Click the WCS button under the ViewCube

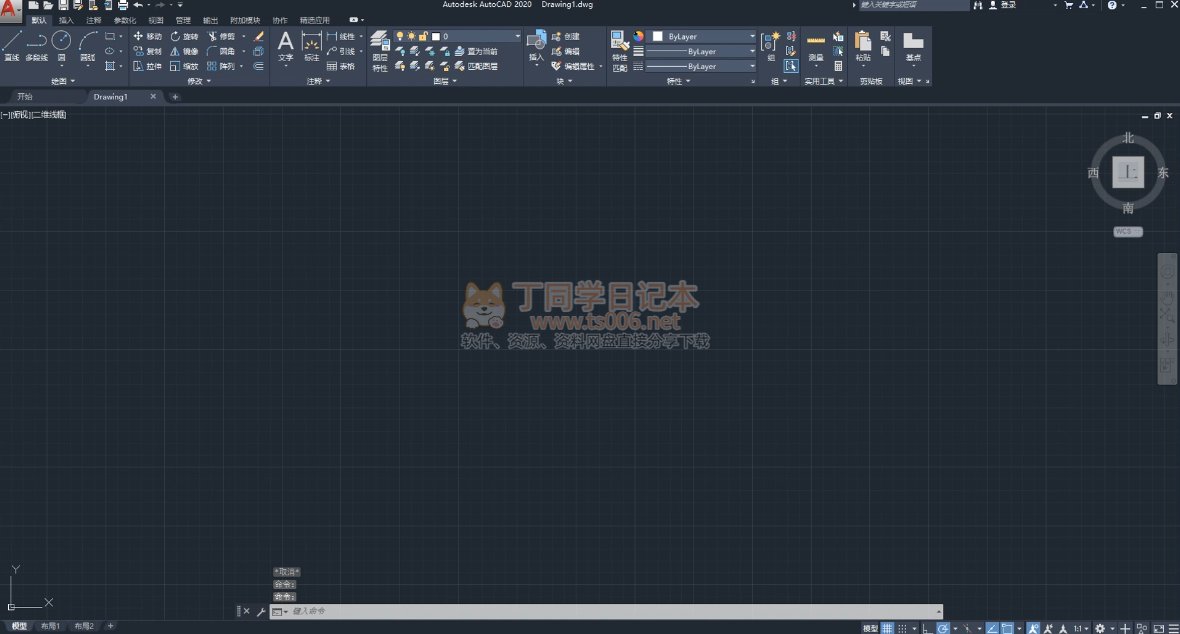(1127, 231)
